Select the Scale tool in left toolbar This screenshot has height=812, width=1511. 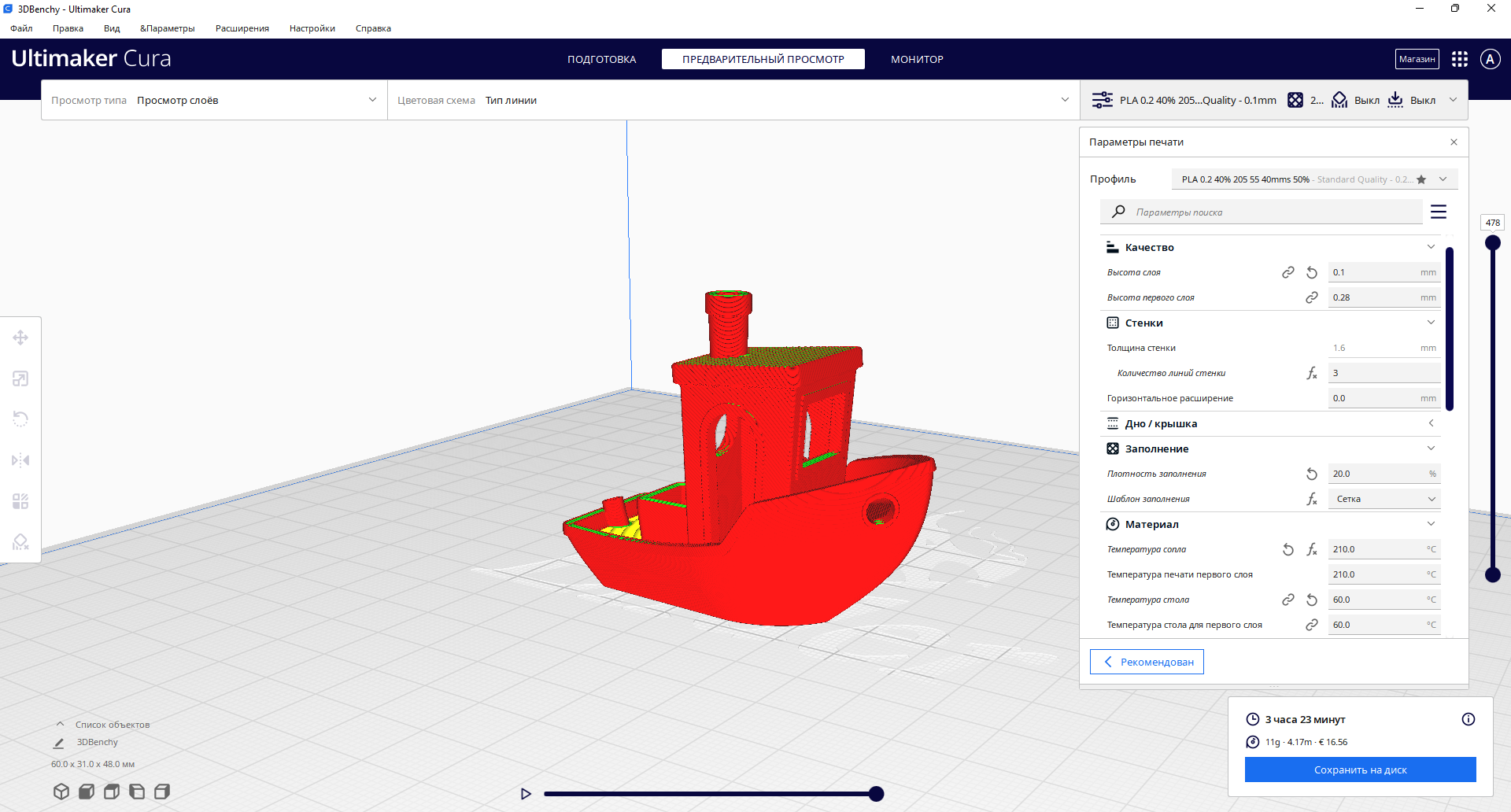(x=20, y=378)
